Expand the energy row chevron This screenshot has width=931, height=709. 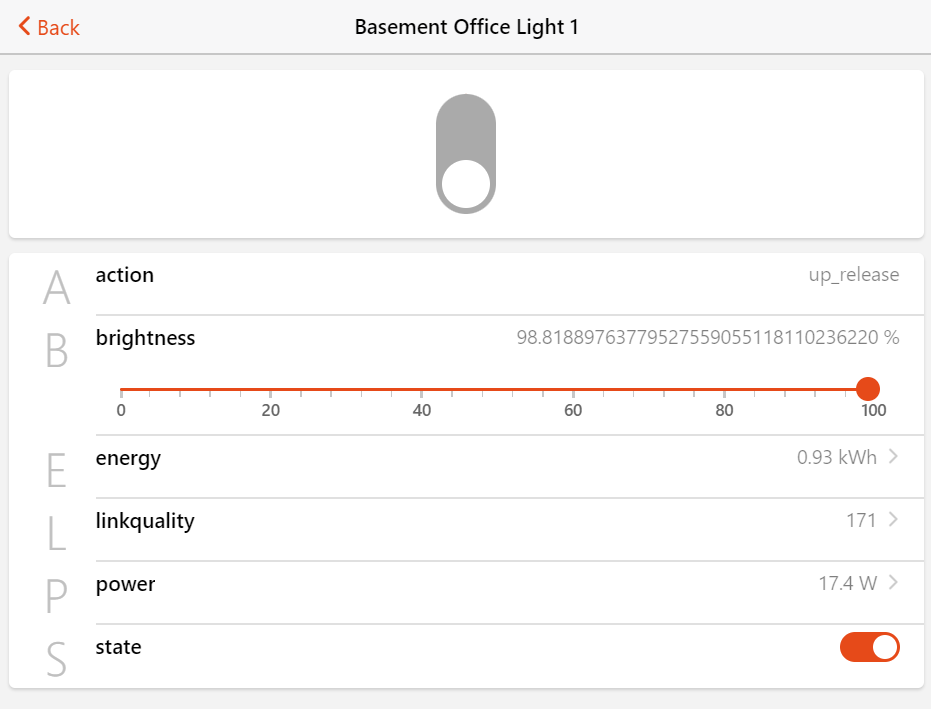point(893,457)
